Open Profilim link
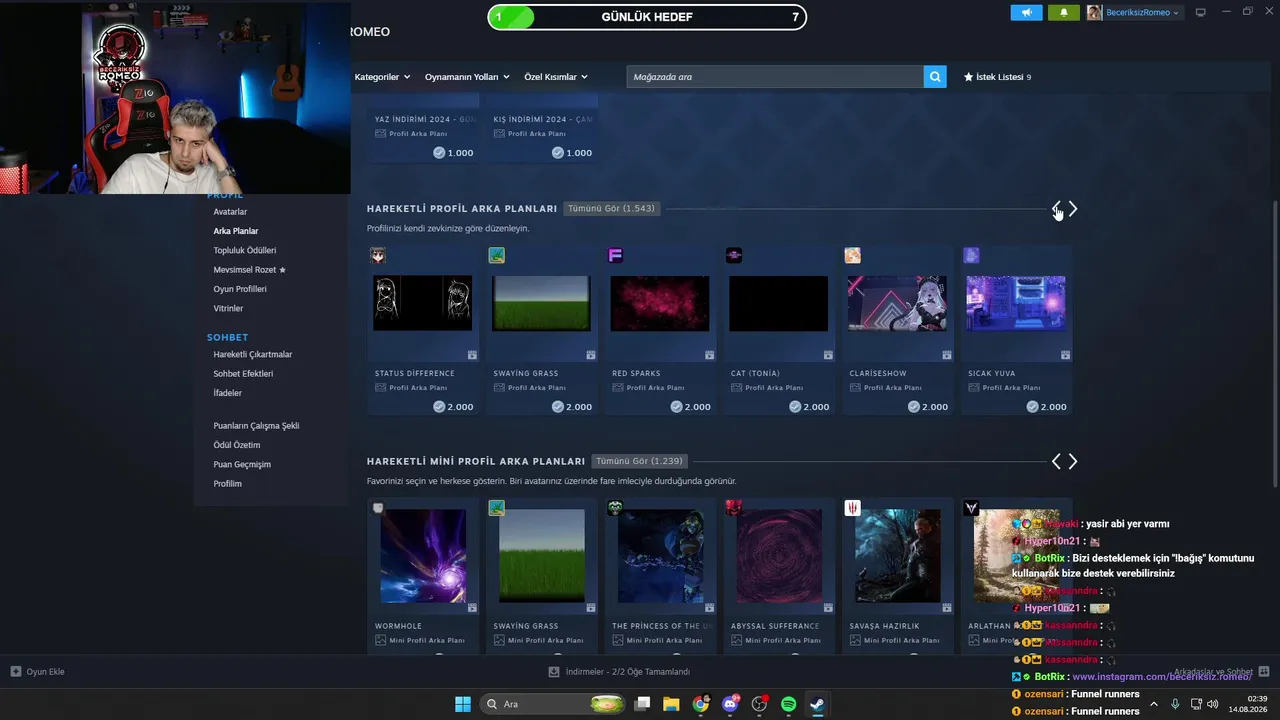The width and height of the screenshot is (1280, 720). (x=228, y=484)
